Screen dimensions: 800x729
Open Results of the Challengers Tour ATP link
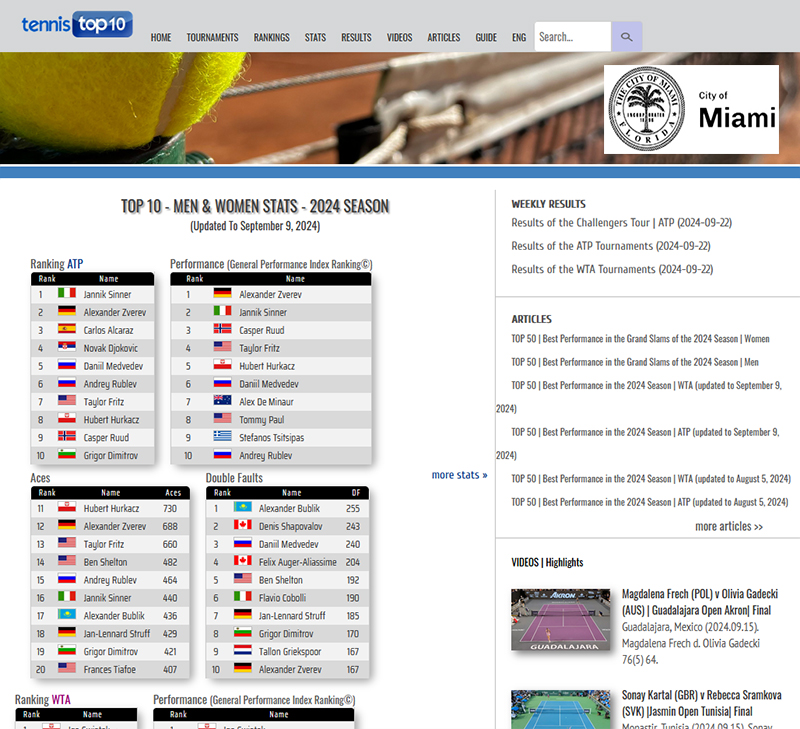point(621,223)
